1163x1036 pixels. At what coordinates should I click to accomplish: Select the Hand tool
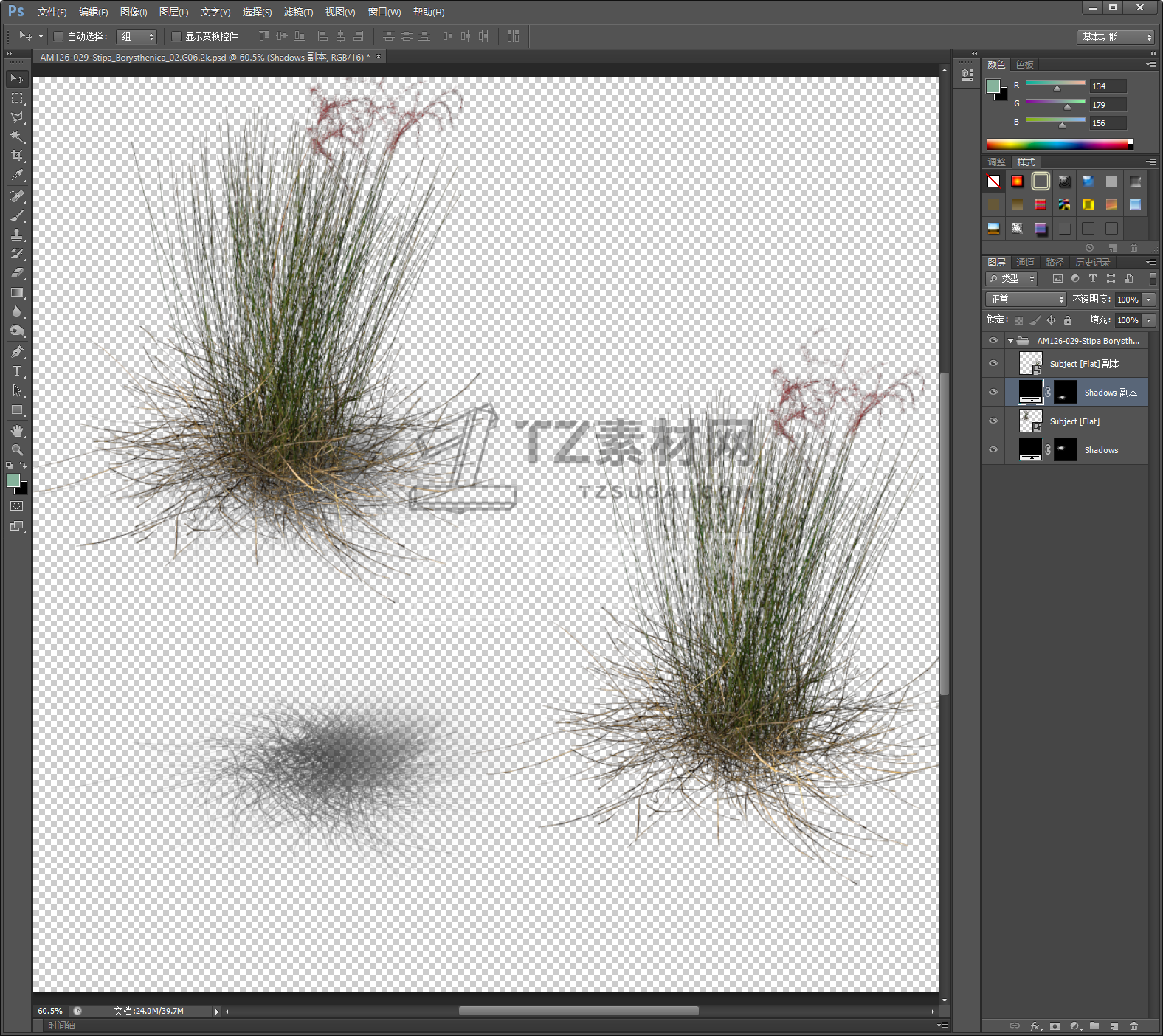pos(17,431)
